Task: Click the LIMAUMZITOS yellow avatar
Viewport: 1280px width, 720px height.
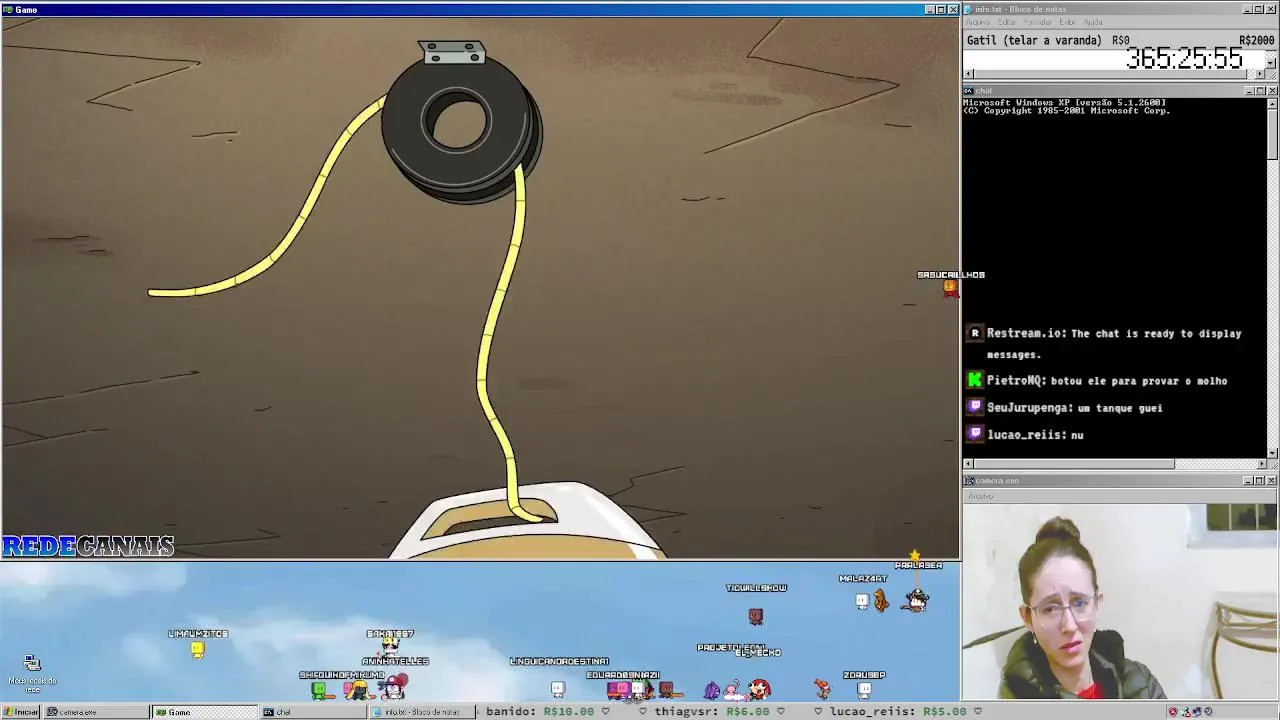Action: click(198, 650)
